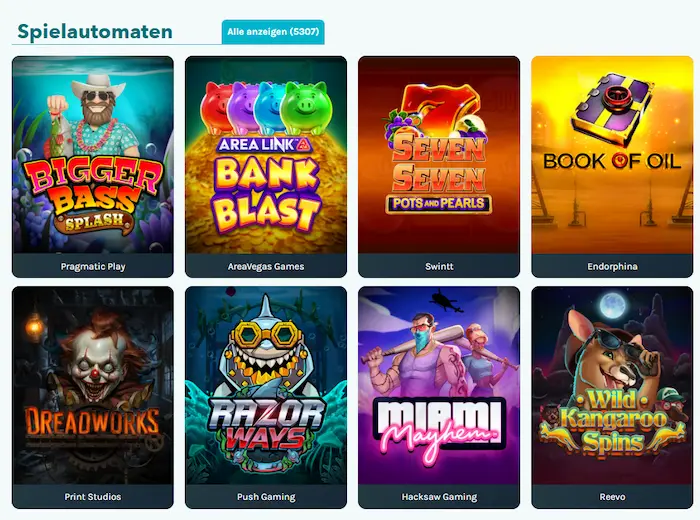The image size is (700, 520).
Task: Select the Swintt provider label
Action: (x=439, y=266)
